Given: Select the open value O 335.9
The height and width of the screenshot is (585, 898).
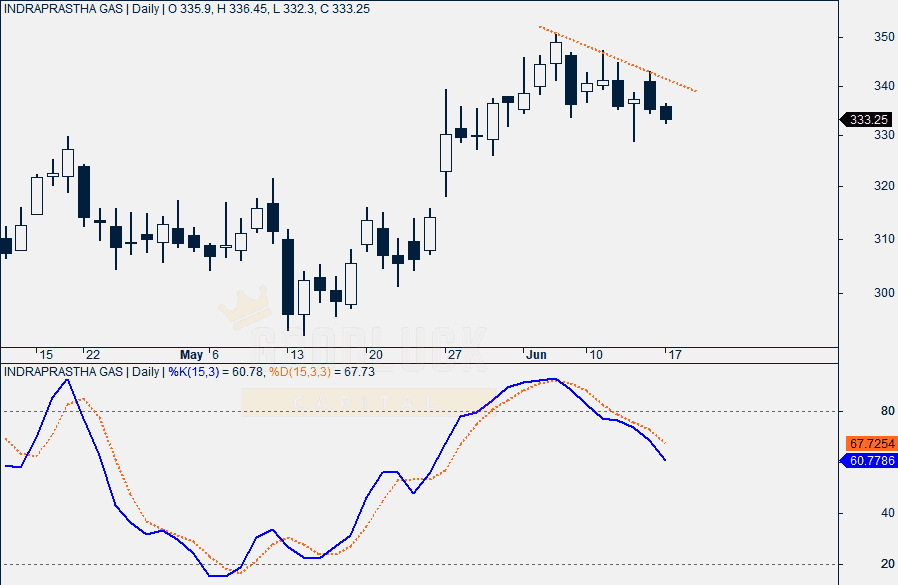Looking at the screenshot, I should pyautogui.click(x=188, y=9).
